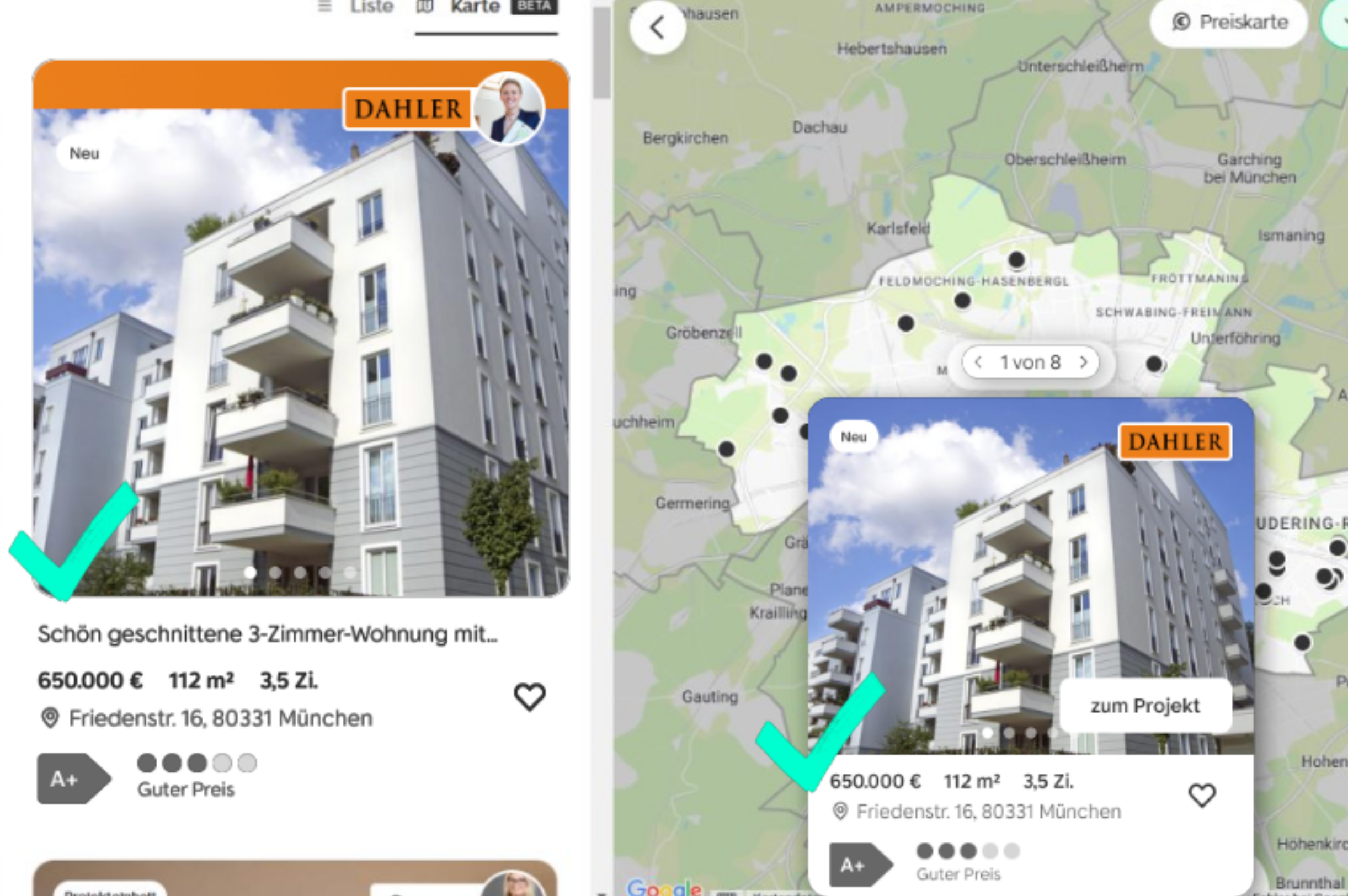
Task: Click the A+ energy badge in the map popup
Action: [x=861, y=865]
